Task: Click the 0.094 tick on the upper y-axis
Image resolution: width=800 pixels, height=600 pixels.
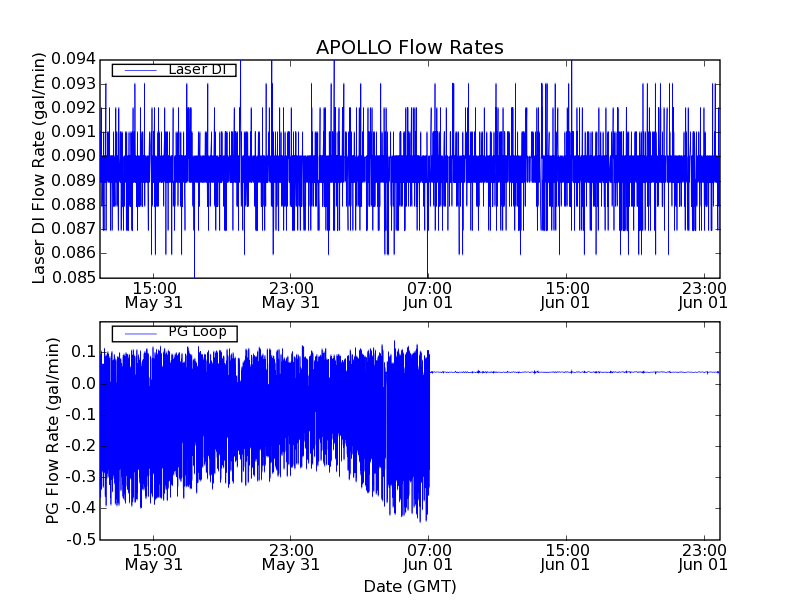Action: 73,59
